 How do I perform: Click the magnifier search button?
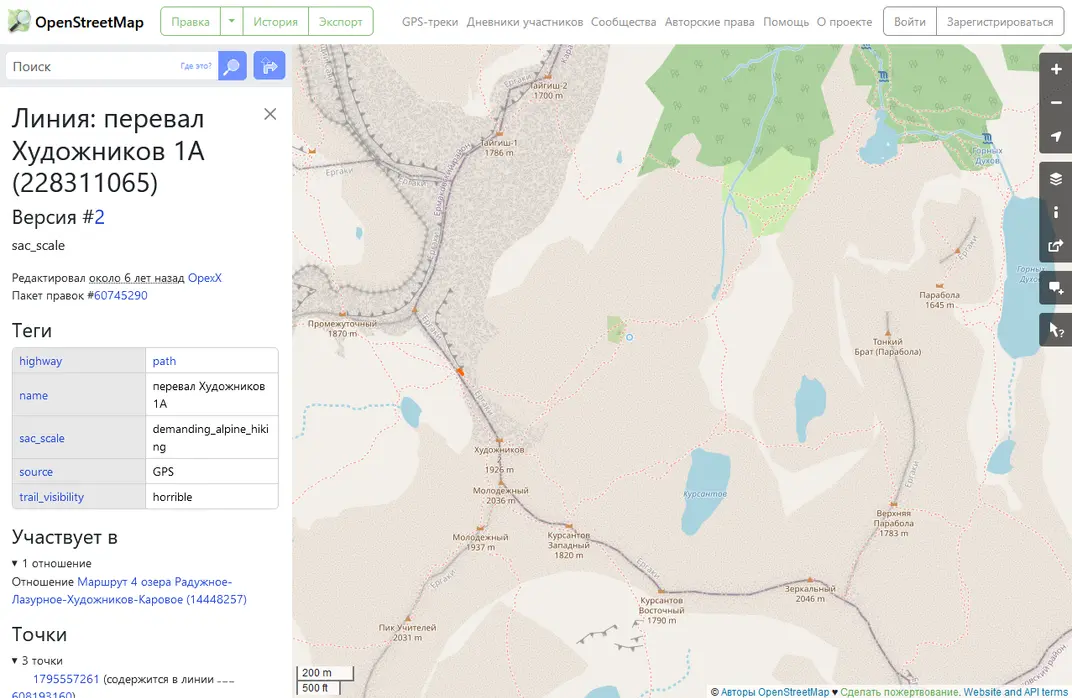coord(232,66)
